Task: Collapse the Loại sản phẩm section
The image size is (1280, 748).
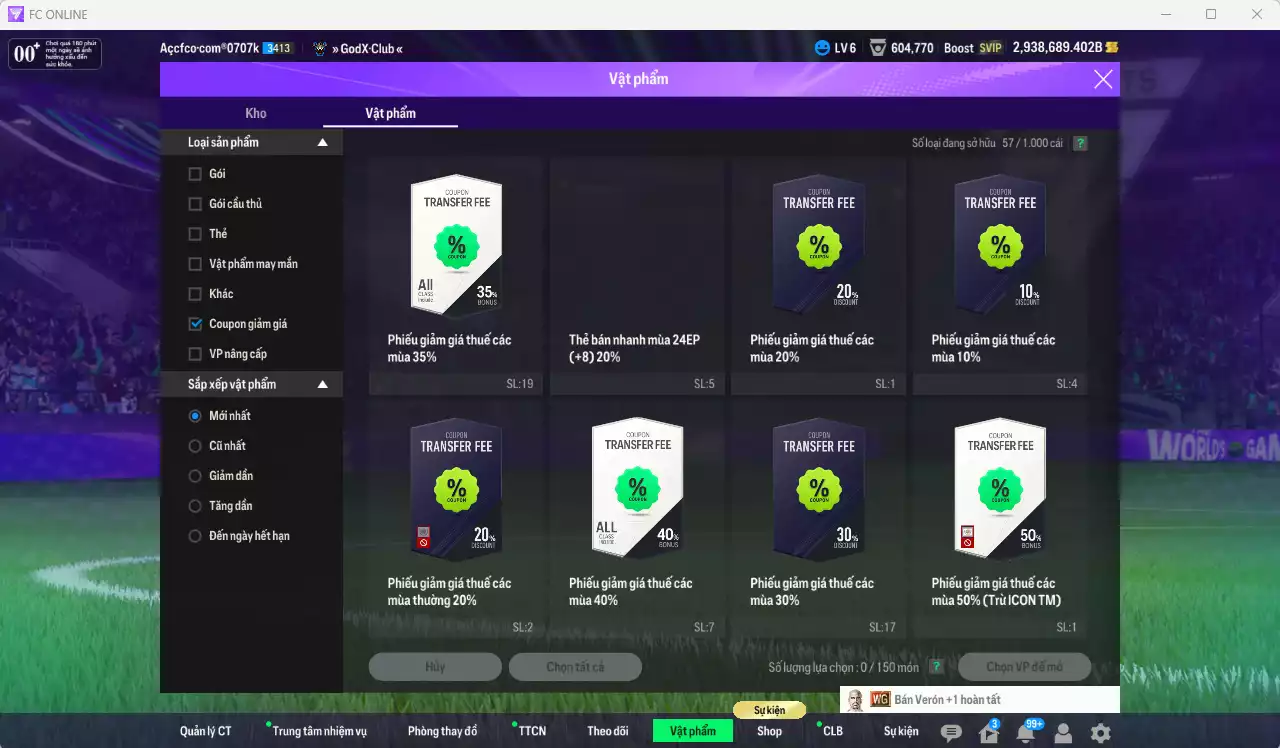Action: click(x=322, y=143)
